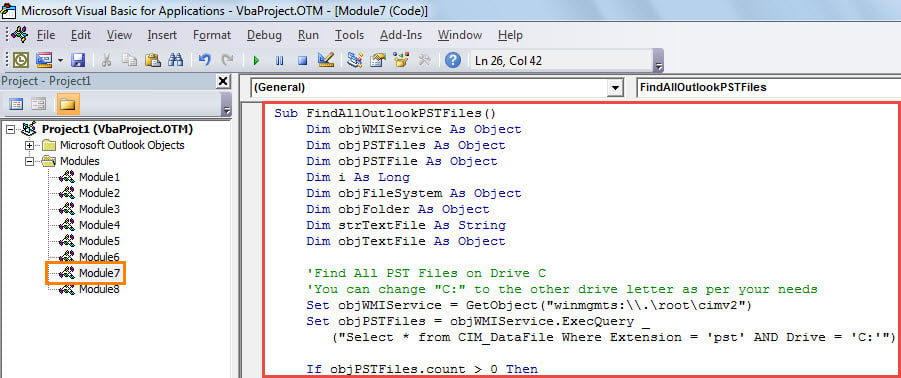Open the Run menu

pyautogui.click(x=309, y=35)
